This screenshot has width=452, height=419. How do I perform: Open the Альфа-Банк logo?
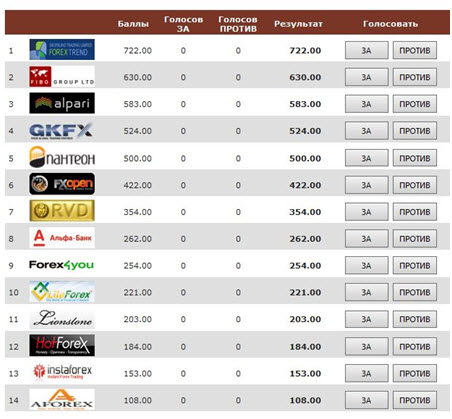62,238
